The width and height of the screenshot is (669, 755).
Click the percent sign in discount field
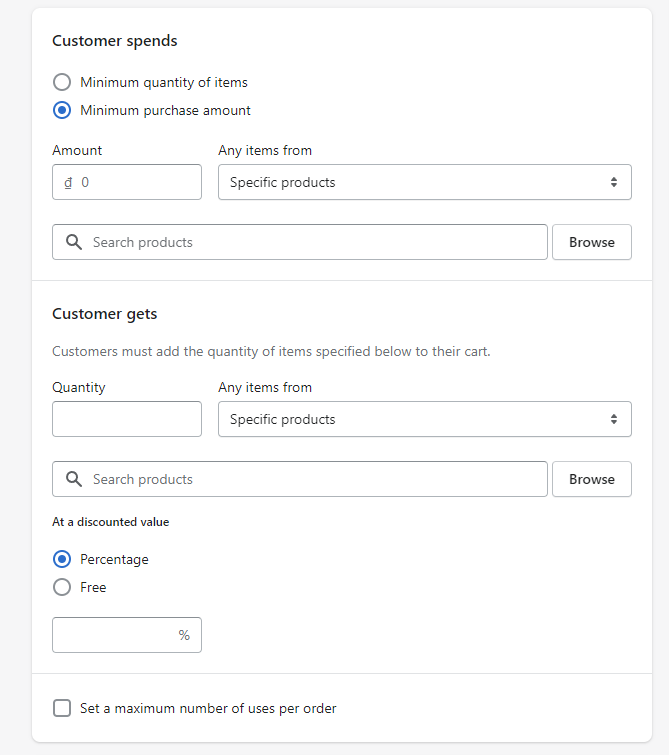184,635
